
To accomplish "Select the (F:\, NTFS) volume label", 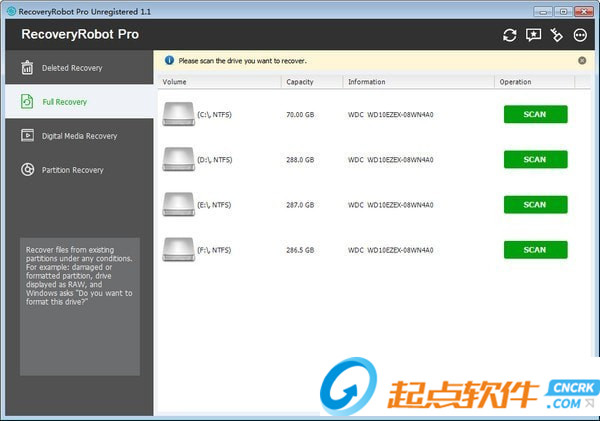I will [x=214, y=250].
